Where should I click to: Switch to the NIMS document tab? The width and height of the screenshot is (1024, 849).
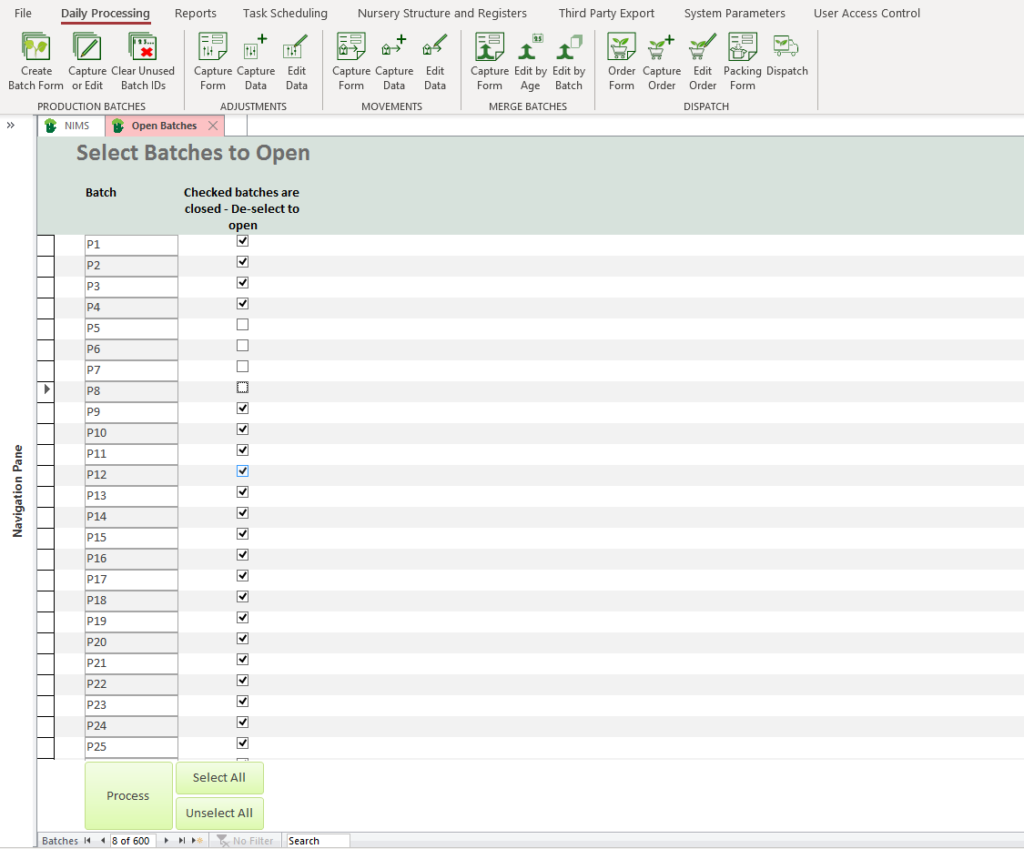68,126
